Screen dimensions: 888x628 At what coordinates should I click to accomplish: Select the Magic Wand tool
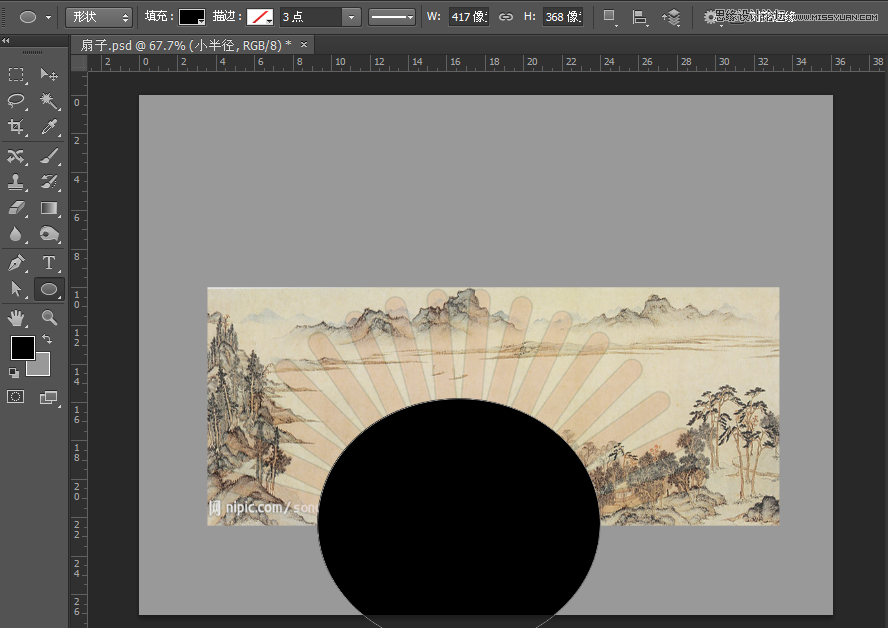tap(48, 101)
